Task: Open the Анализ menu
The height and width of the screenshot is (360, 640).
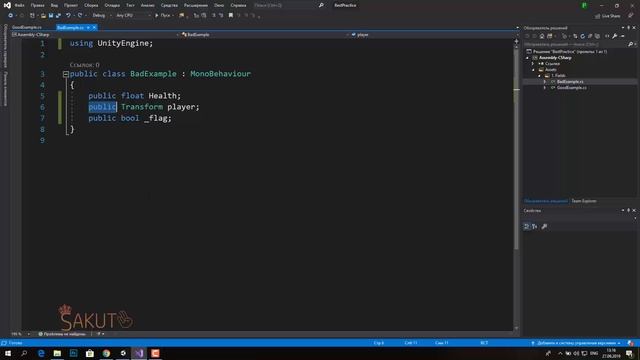Action: [147, 5]
